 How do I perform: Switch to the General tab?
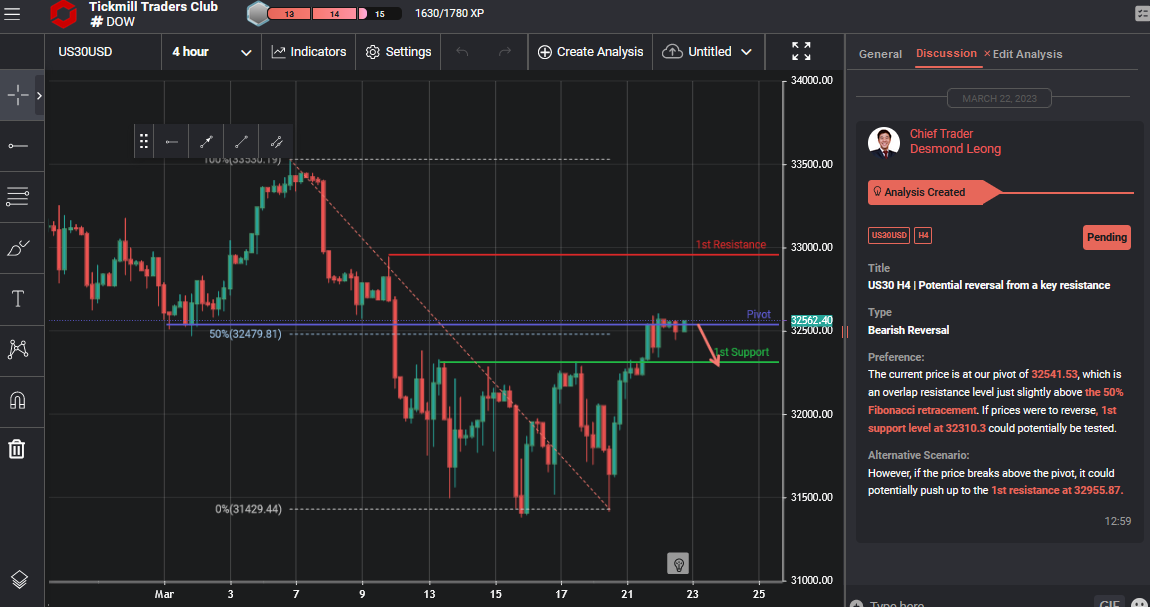[880, 54]
